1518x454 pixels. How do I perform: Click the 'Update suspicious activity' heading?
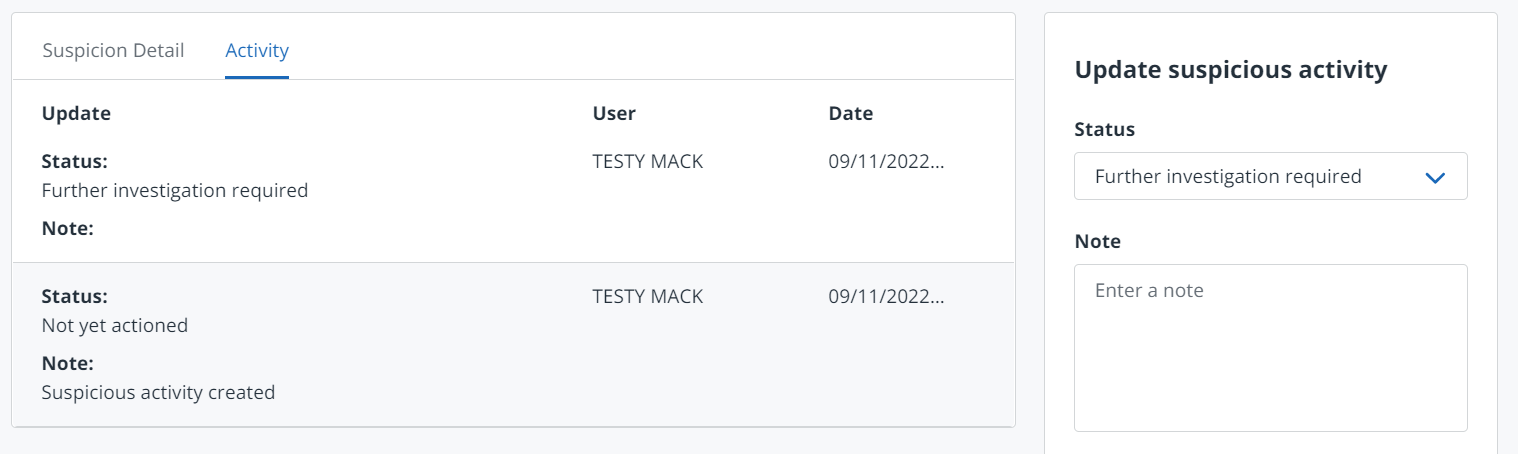click(1230, 70)
